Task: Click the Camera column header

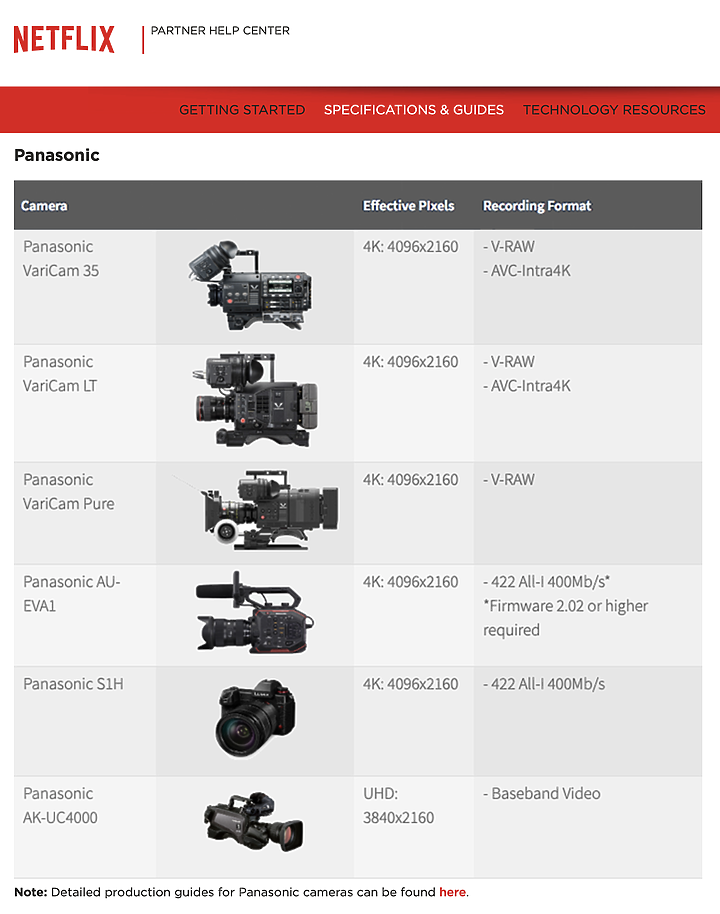Action: (x=44, y=206)
